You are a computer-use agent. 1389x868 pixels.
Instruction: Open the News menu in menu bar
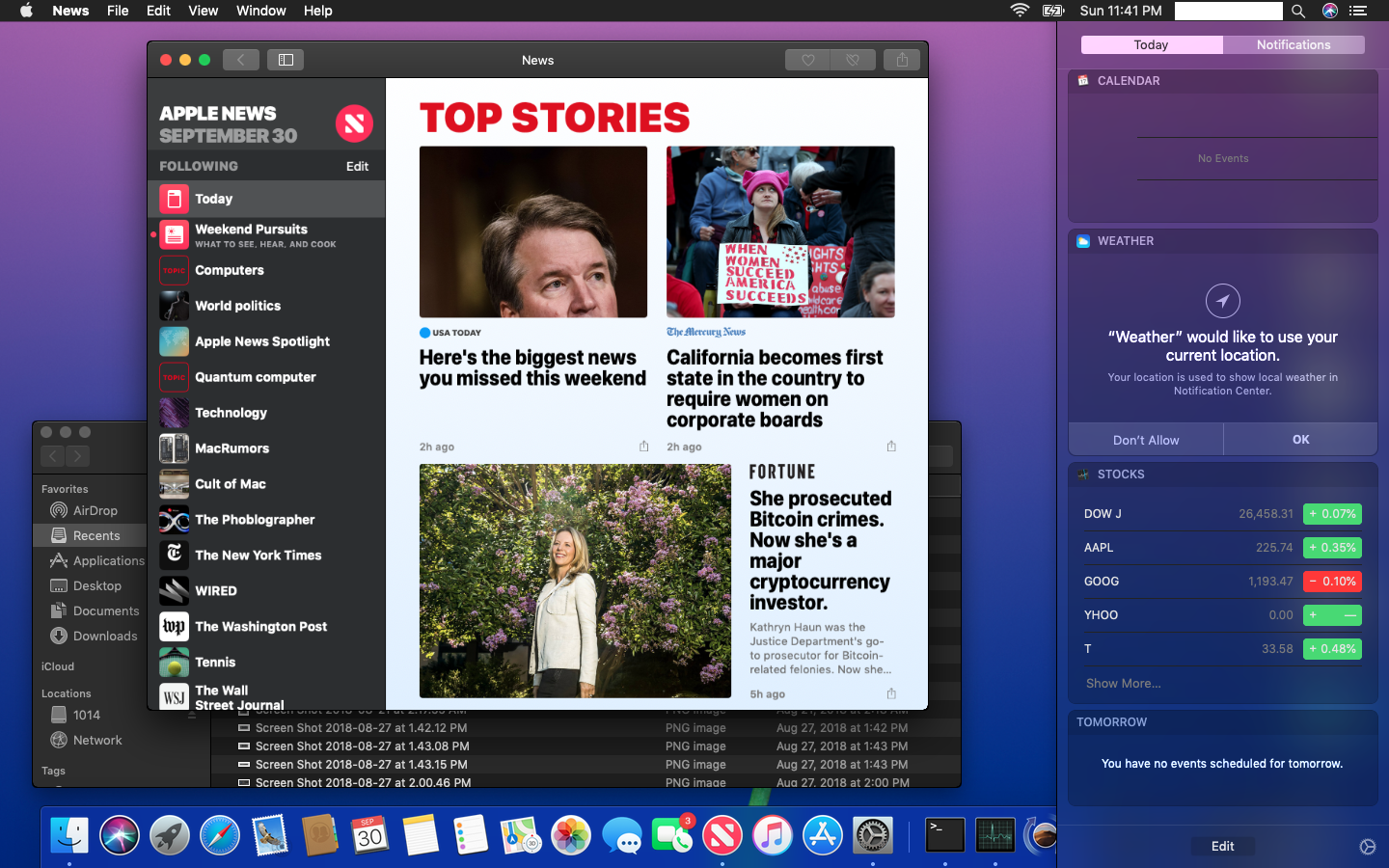(70, 11)
